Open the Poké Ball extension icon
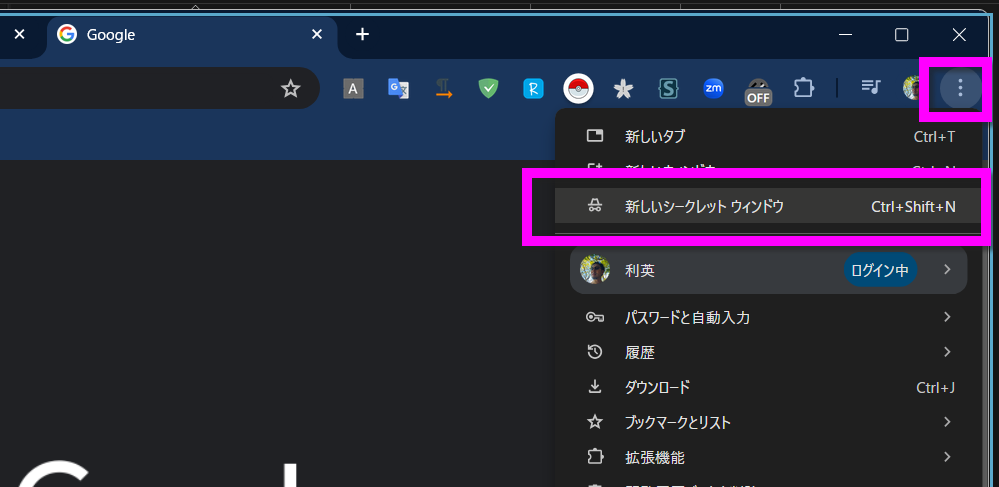Image resolution: width=999 pixels, height=487 pixels. [x=578, y=89]
